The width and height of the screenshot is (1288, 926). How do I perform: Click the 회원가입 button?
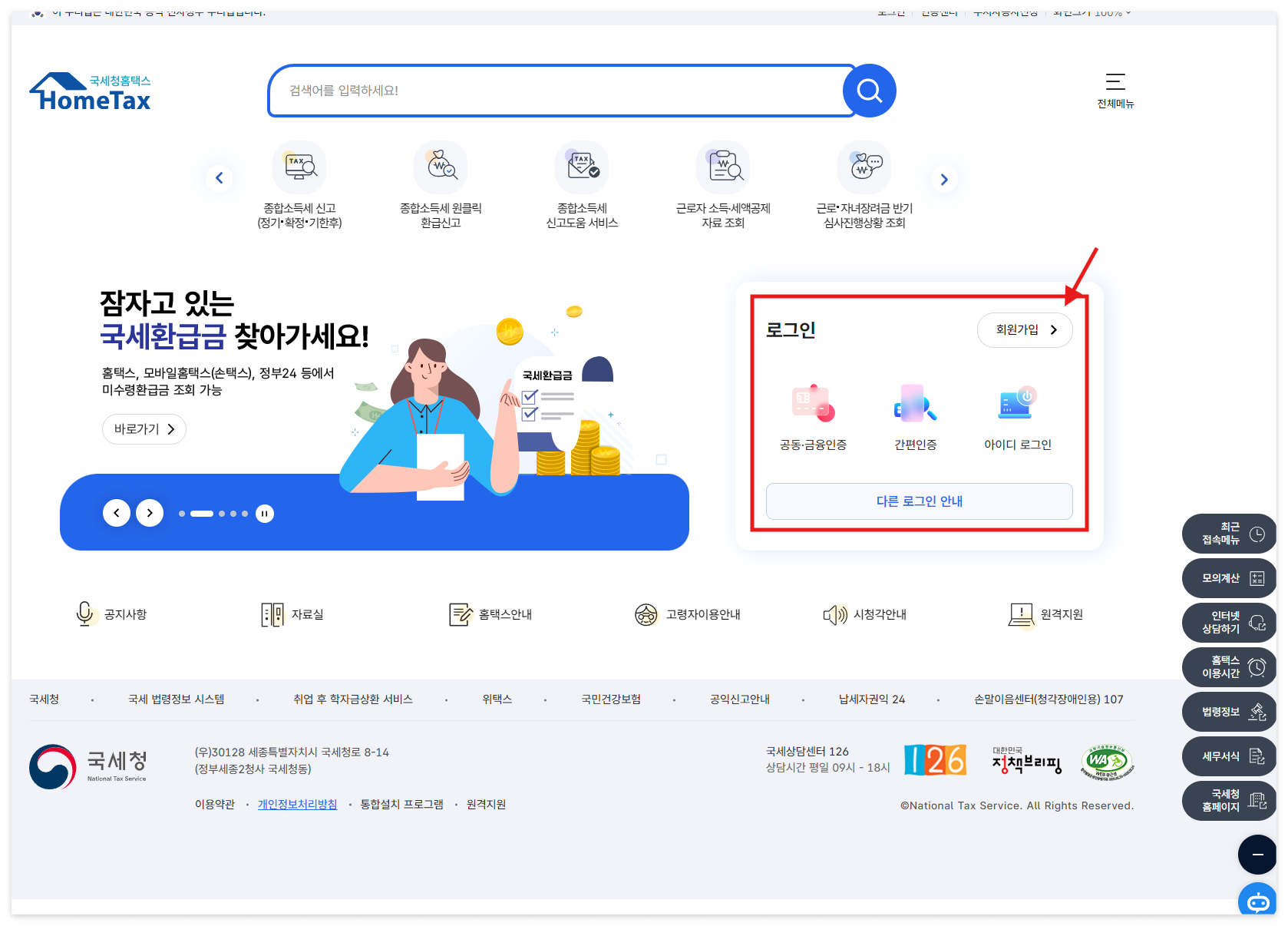[x=1025, y=330]
